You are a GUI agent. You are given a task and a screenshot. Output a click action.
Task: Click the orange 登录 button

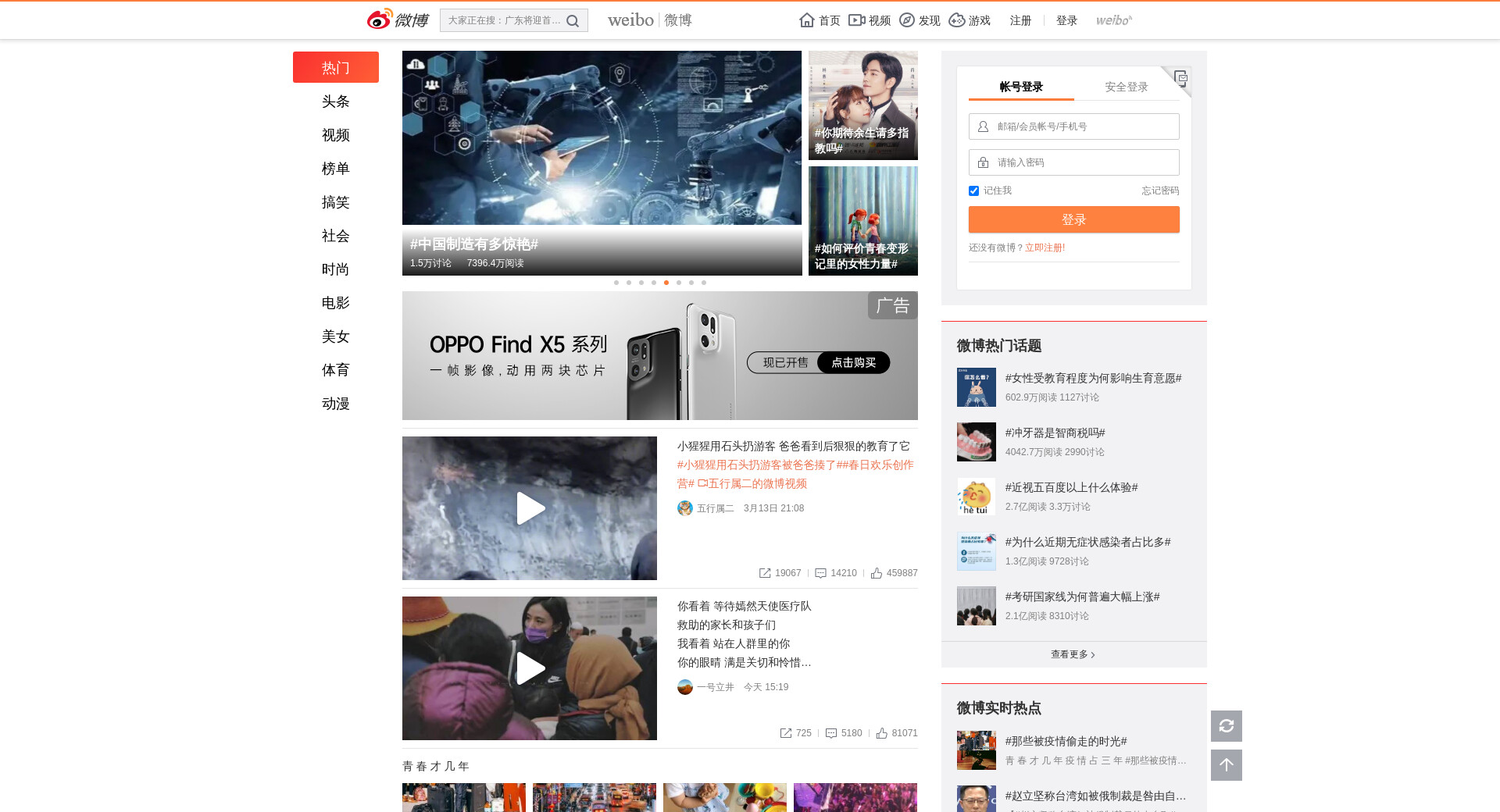1073,219
